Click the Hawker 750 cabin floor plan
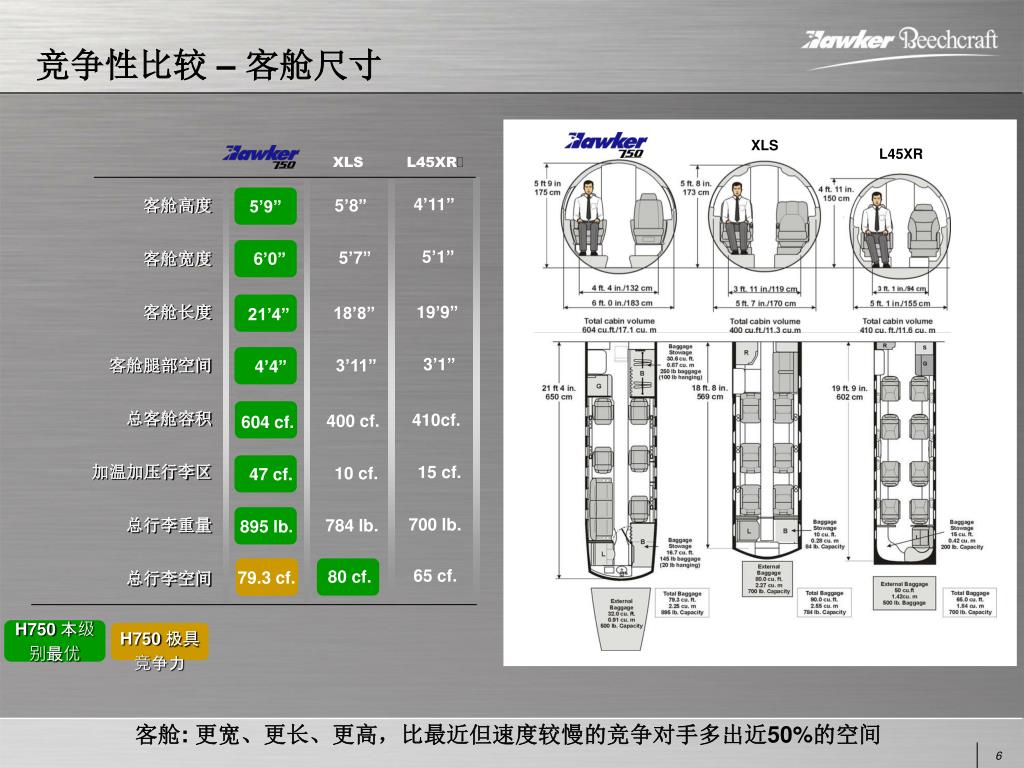Image resolution: width=1024 pixels, height=768 pixels. click(x=620, y=460)
